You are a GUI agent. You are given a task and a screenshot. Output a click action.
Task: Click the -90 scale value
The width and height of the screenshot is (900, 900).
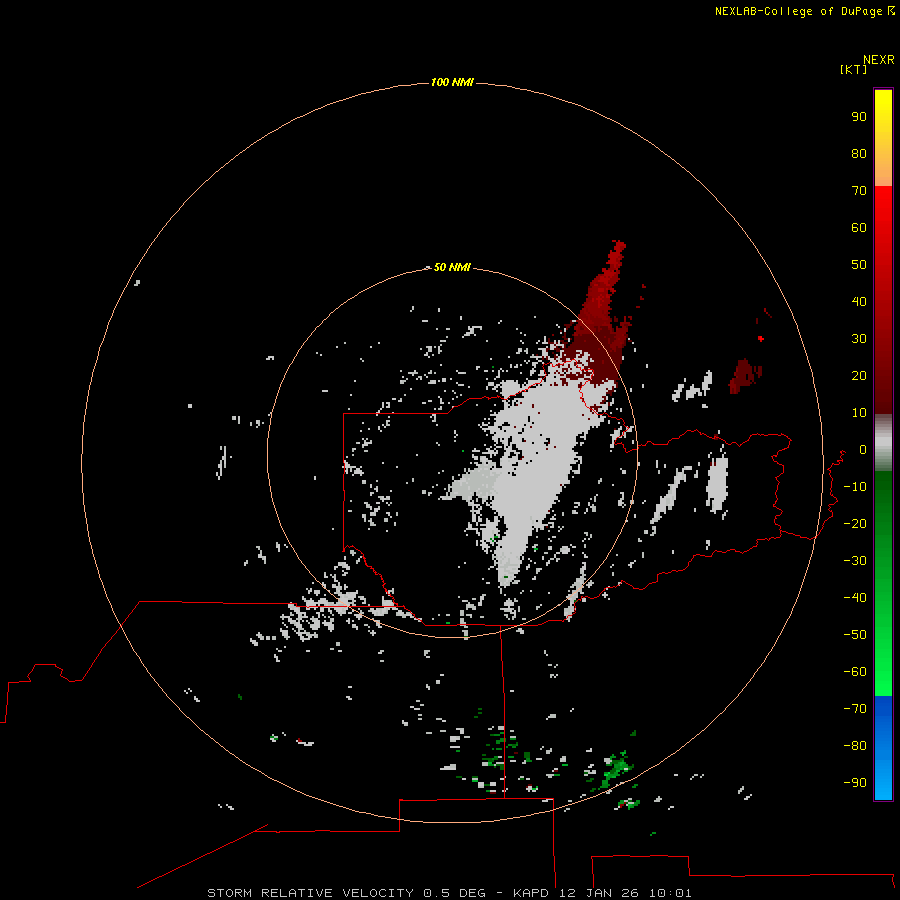point(855,782)
